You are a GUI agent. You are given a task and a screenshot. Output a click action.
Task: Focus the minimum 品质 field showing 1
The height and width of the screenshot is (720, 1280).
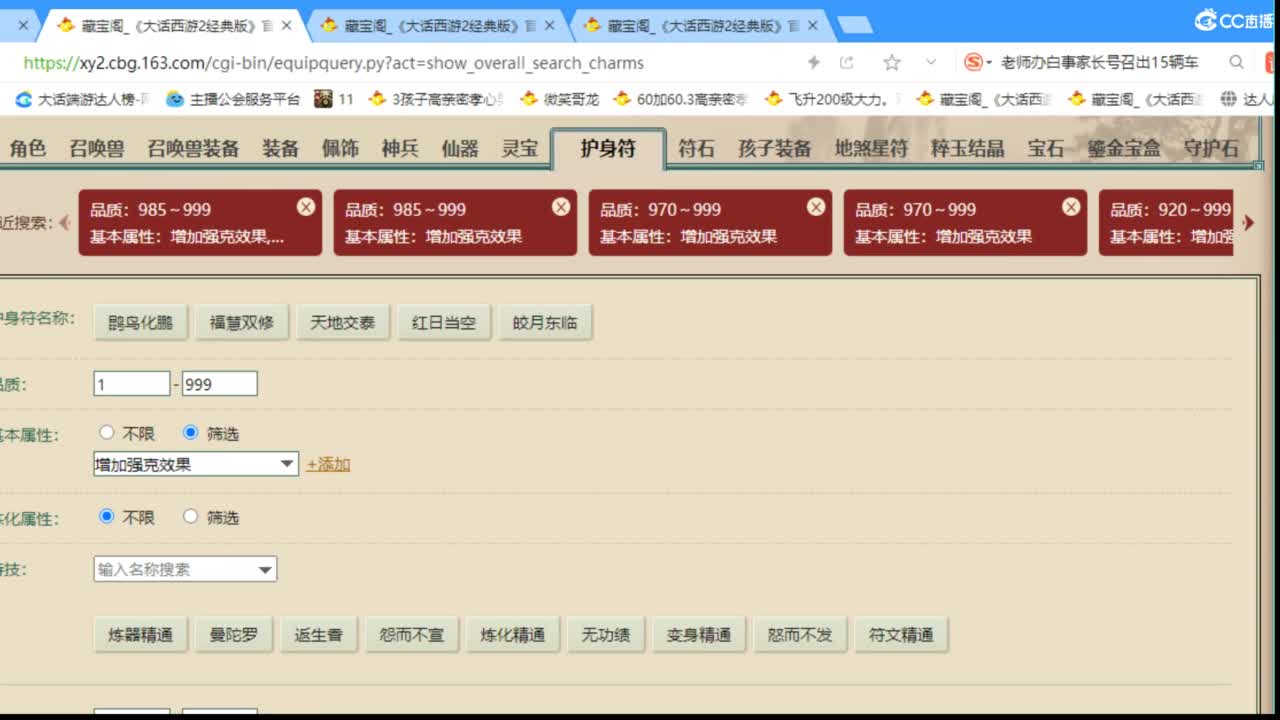132,384
